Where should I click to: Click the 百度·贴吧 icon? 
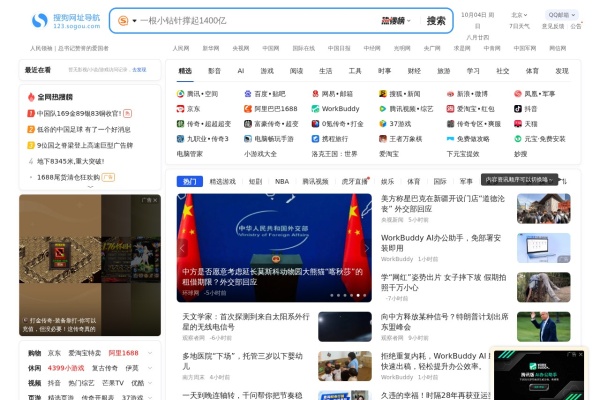pyautogui.click(x=248, y=94)
